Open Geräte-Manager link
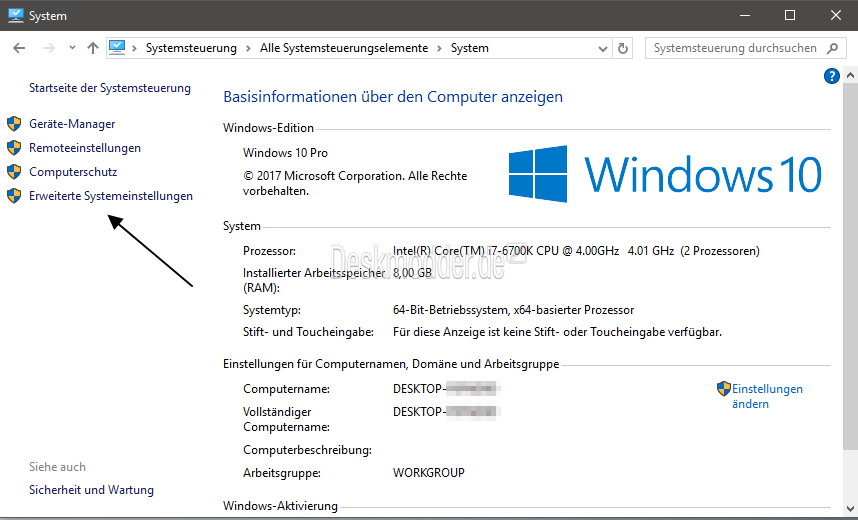The image size is (858, 520). (x=72, y=124)
